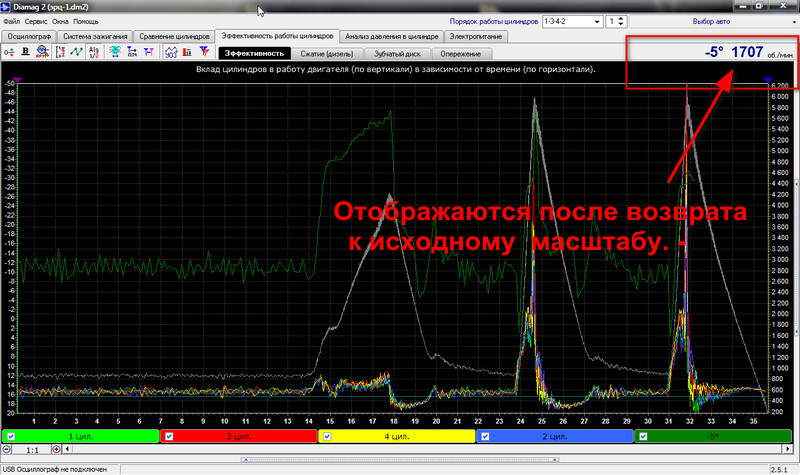Click the 1:1 scale reset button

[x=32, y=450]
